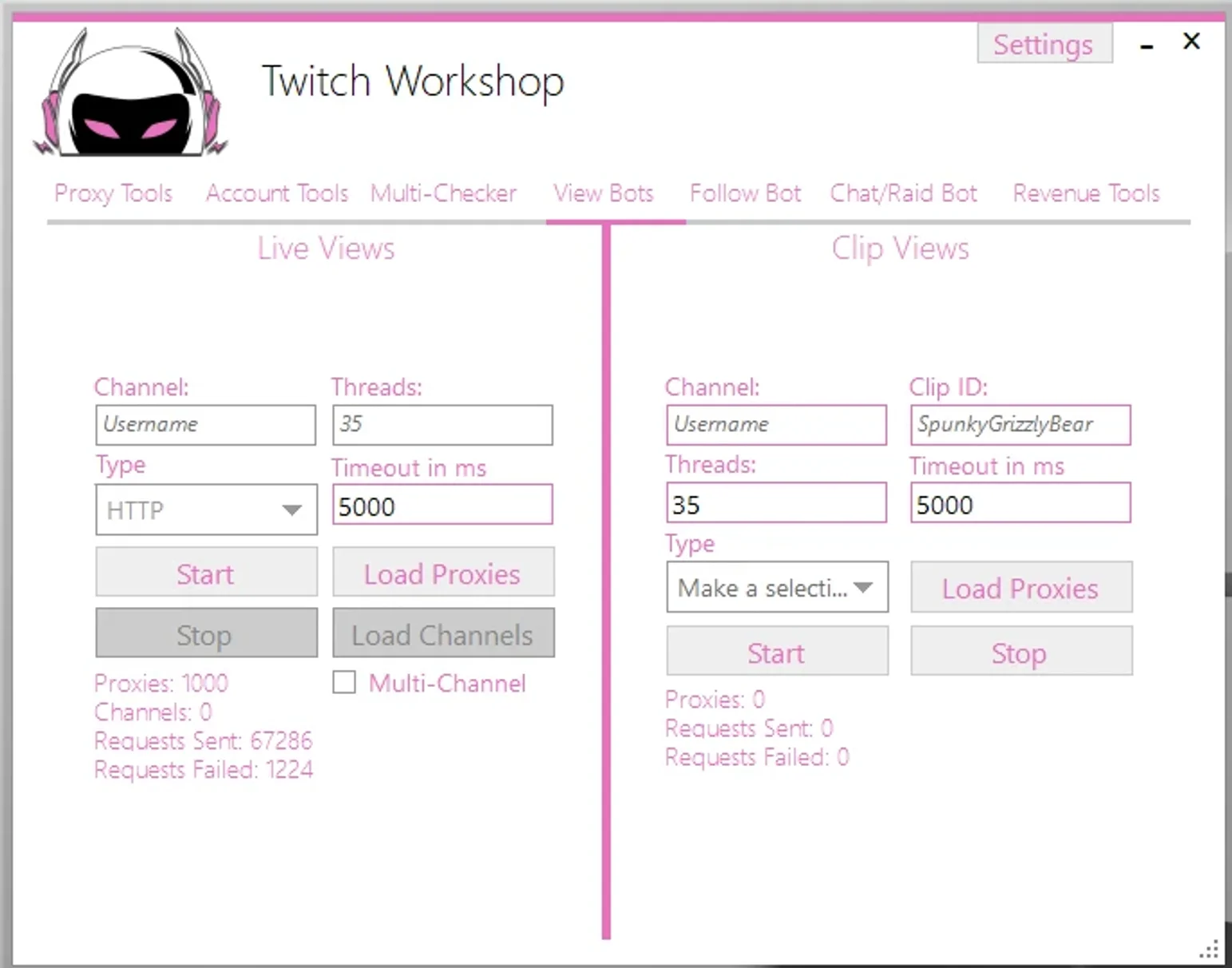Click the 'Clip Views' section heading
This screenshot has height=968, width=1232.
901,248
